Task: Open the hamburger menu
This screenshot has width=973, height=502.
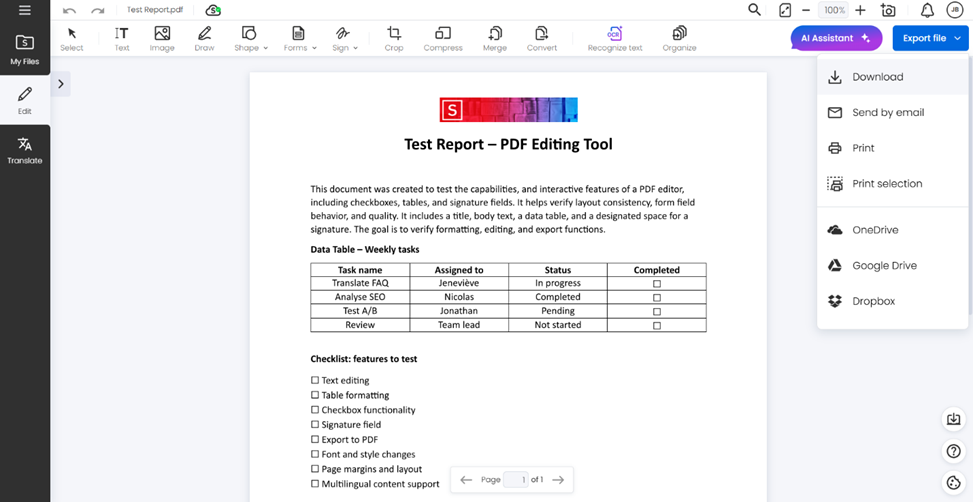Action: click(25, 10)
